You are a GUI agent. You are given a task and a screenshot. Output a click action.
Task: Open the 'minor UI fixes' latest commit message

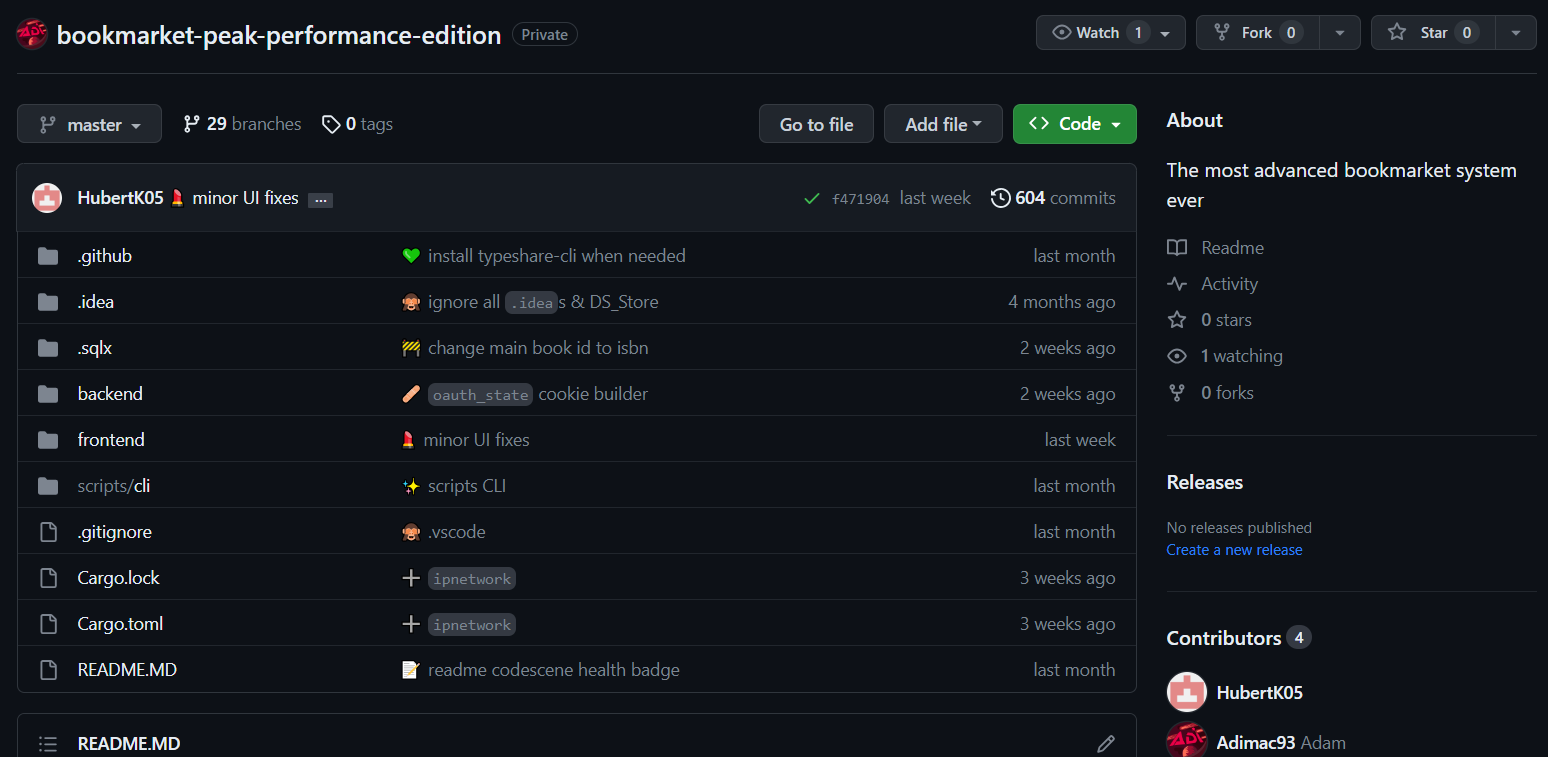pos(245,198)
